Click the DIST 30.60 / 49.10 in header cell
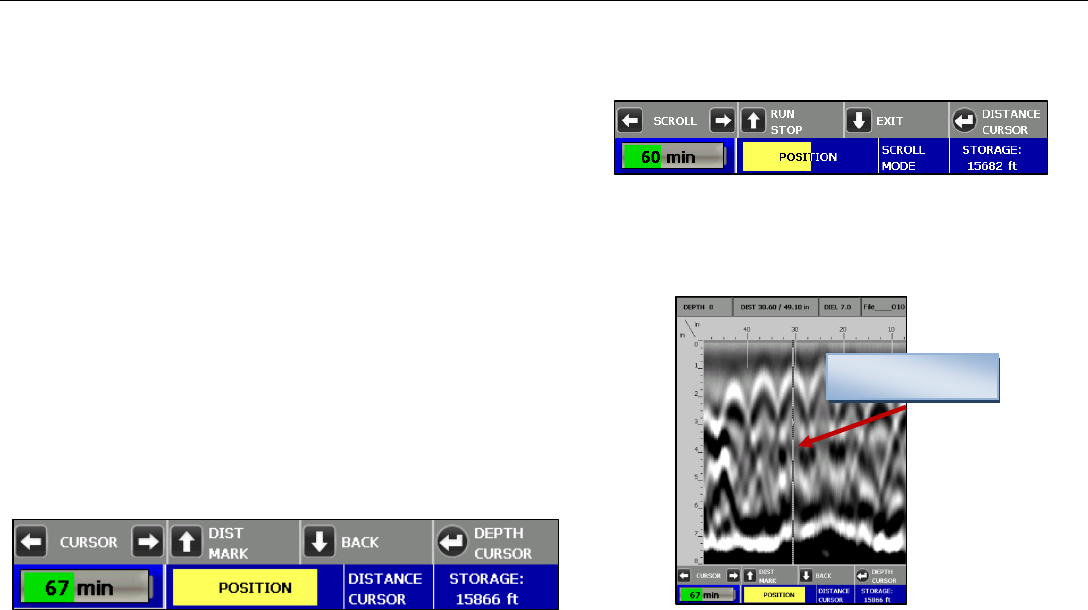This screenshot has height=610, width=1088. tap(775, 307)
